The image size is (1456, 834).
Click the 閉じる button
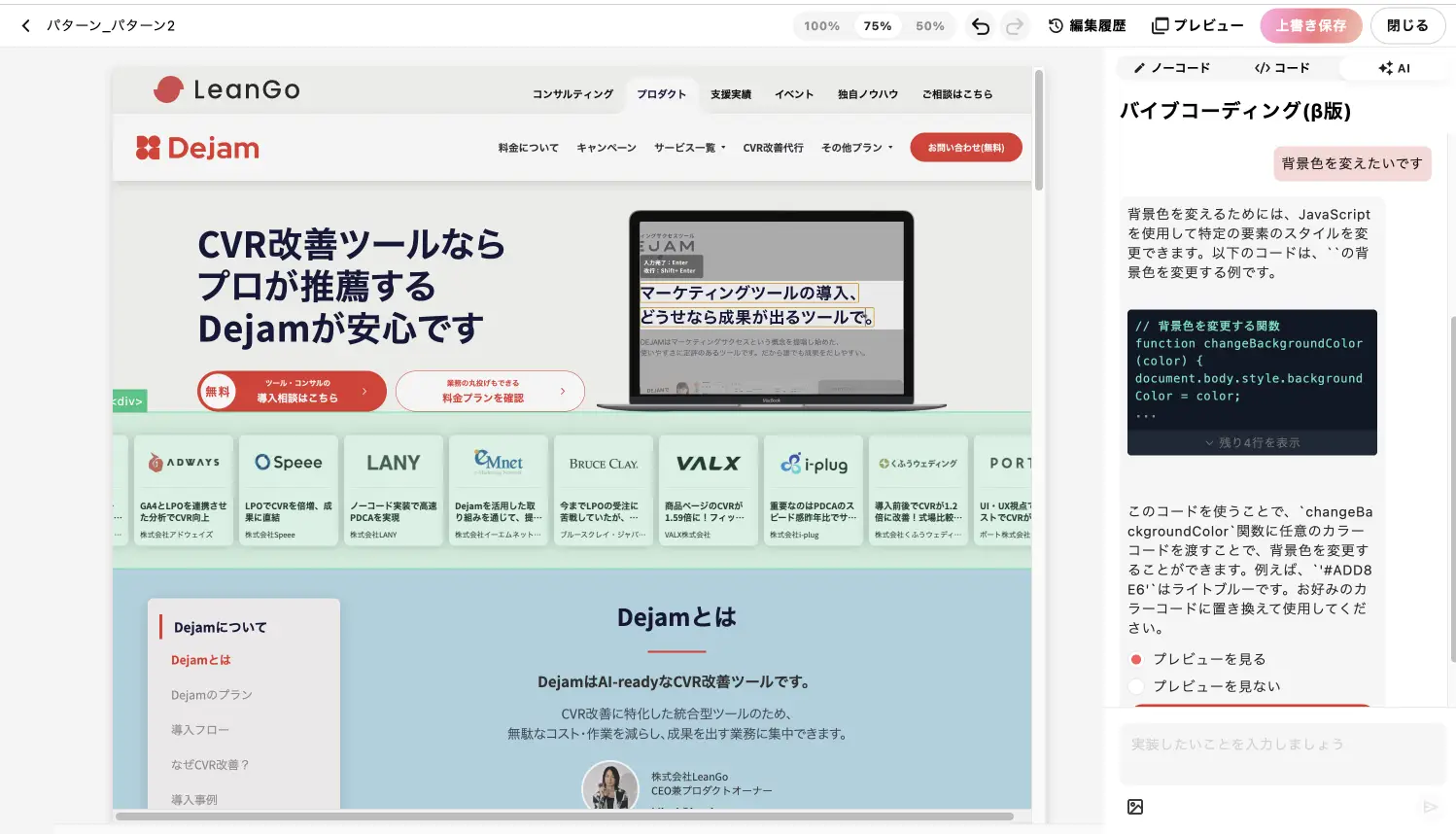[1407, 26]
